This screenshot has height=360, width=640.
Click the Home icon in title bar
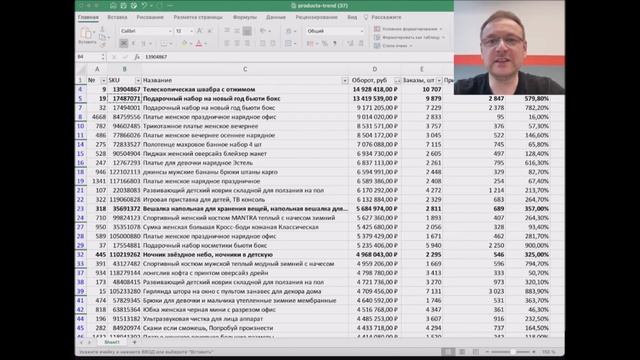113,5
